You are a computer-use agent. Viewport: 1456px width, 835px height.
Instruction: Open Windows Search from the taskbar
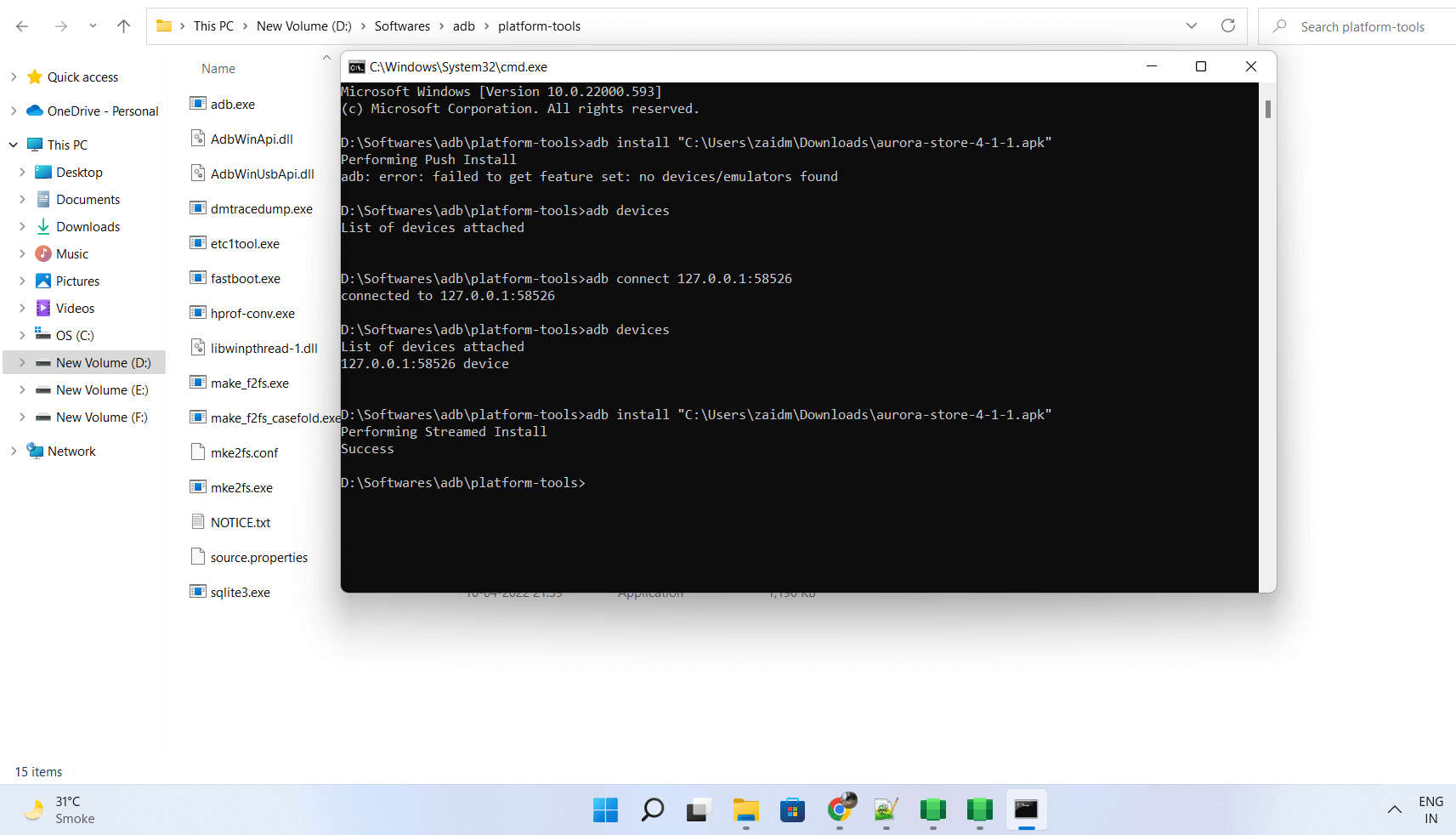651,809
